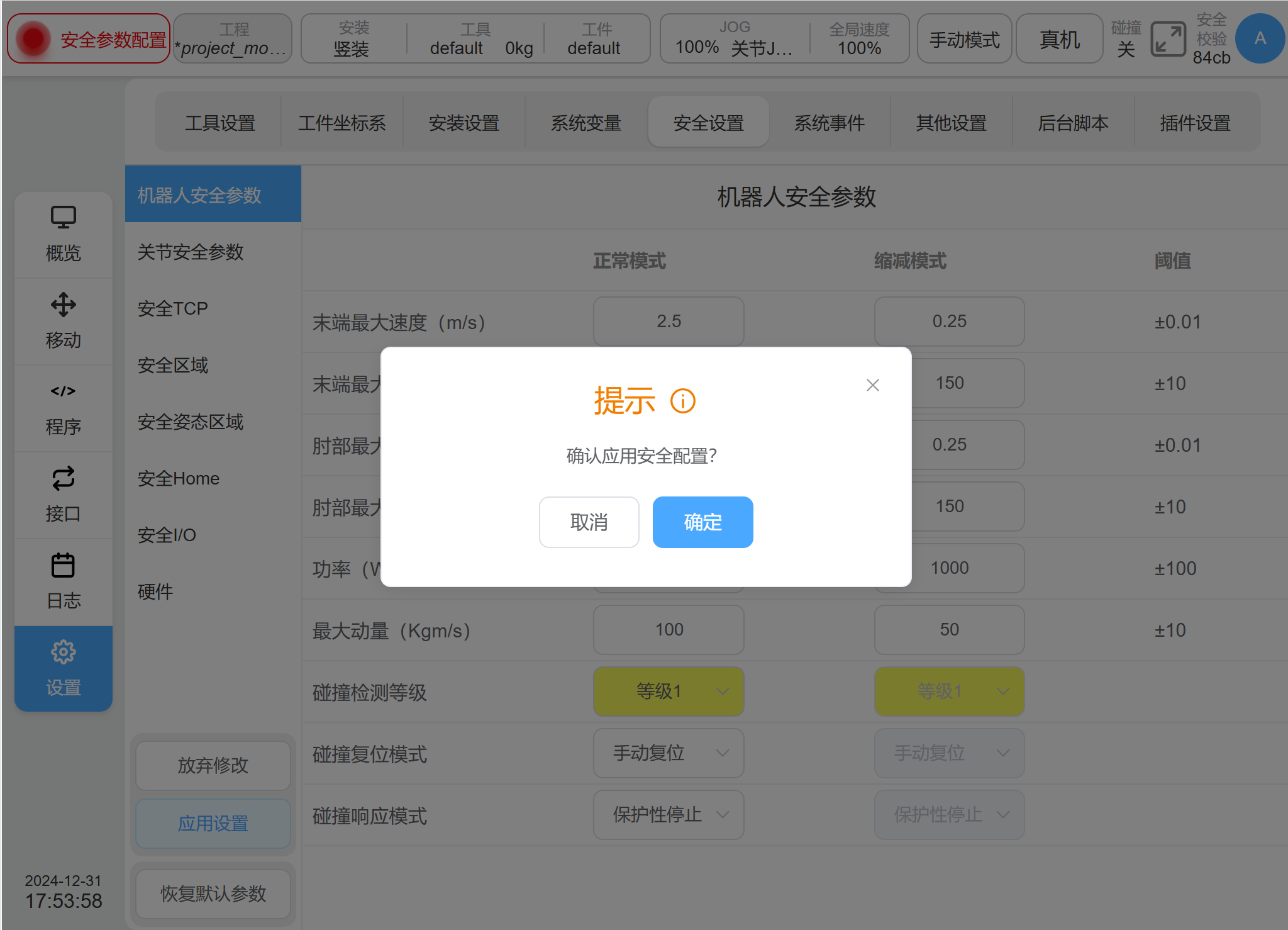1288x930 pixels.
Task: Click Restore Default Parameters (恢复默认参数)
Action: coord(213,894)
